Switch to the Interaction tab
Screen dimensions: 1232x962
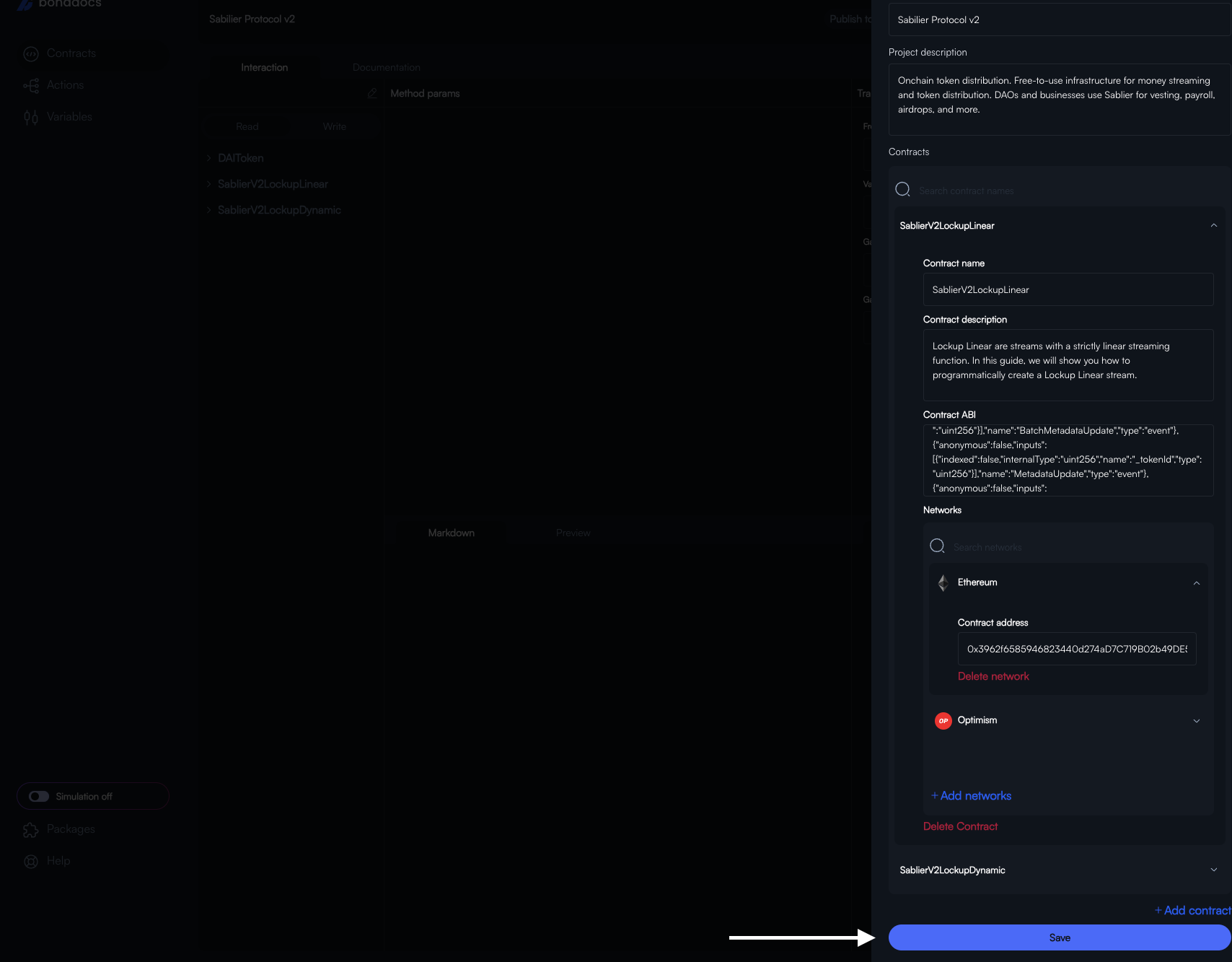click(x=264, y=67)
